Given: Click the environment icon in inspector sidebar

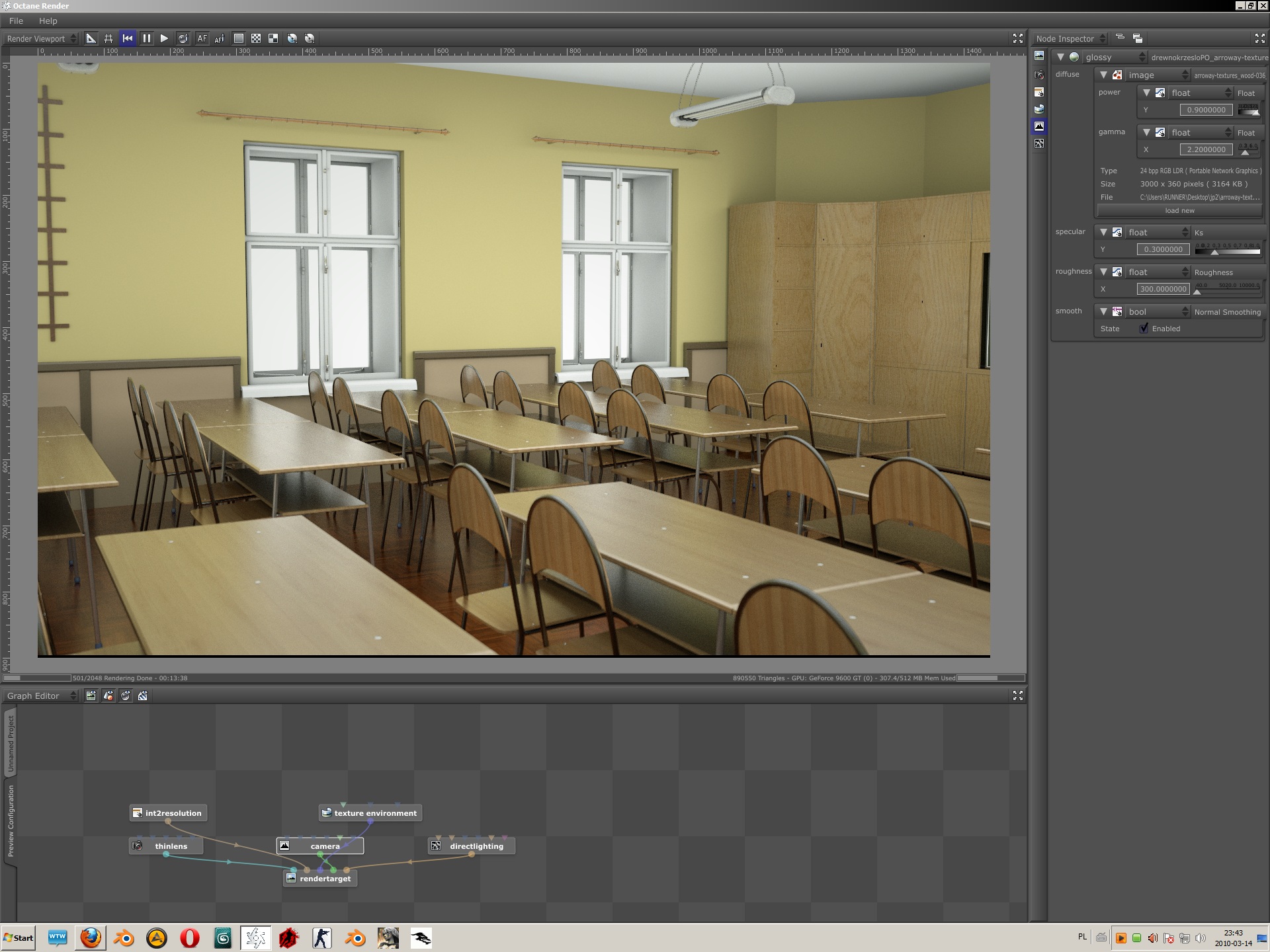Looking at the screenshot, I should pos(1039,109).
